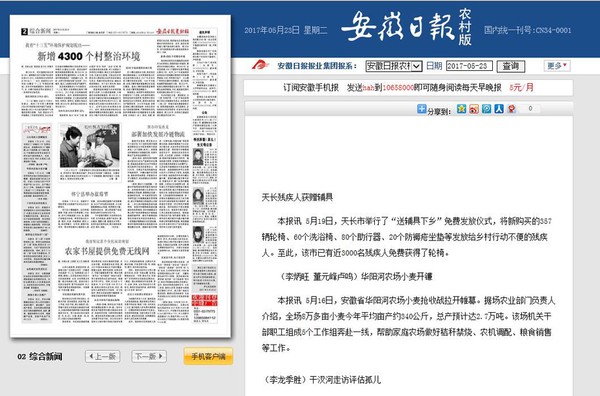Click the 分享到 label

point(439,111)
